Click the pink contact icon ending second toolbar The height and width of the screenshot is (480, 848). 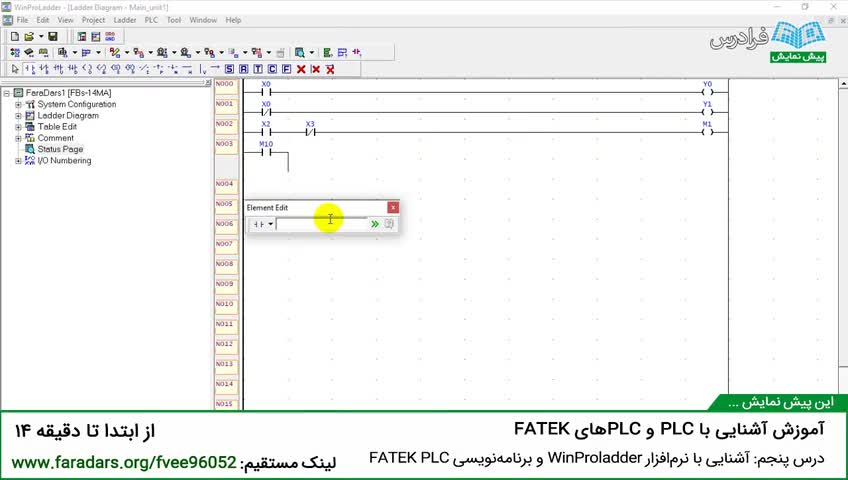coord(356,52)
